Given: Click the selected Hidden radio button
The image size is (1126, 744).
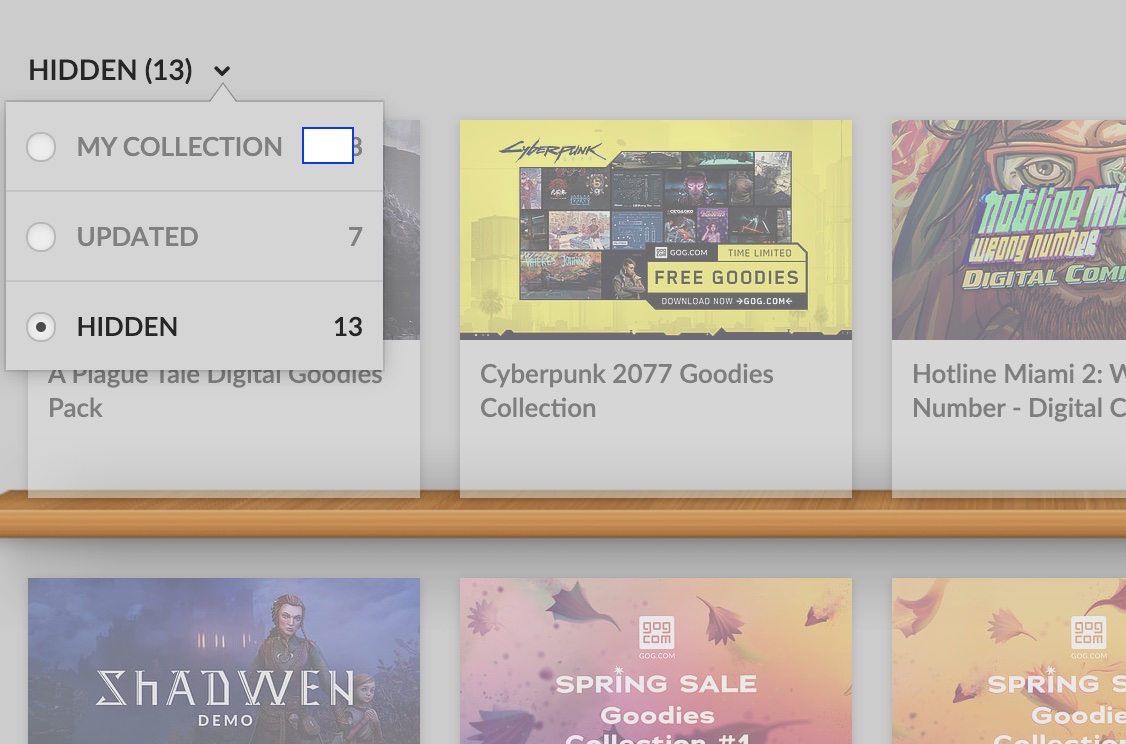Looking at the screenshot, I should point(41,327).
